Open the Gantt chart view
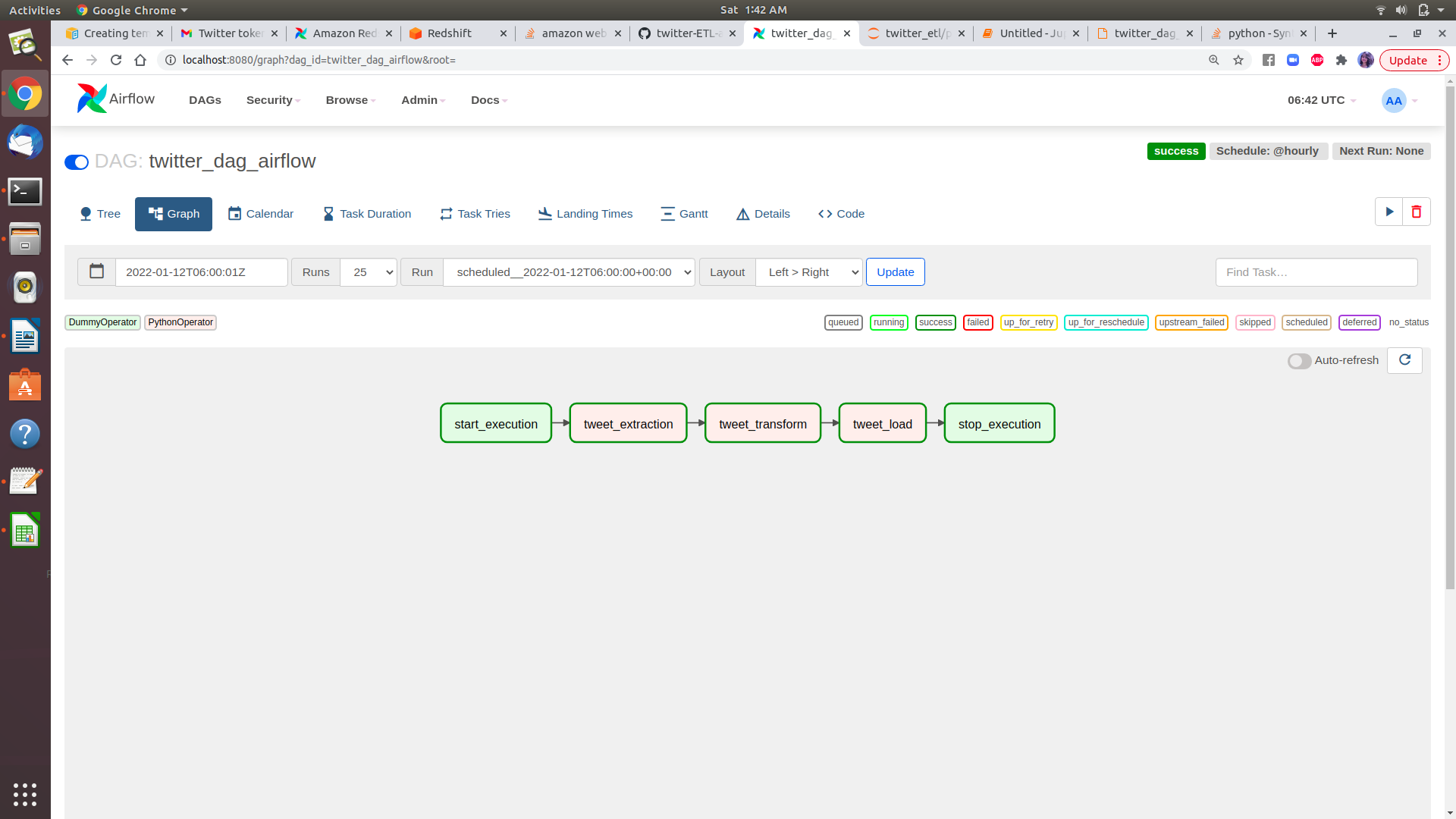This screenshot has height=819, width=1456. [x=684, y=214]
